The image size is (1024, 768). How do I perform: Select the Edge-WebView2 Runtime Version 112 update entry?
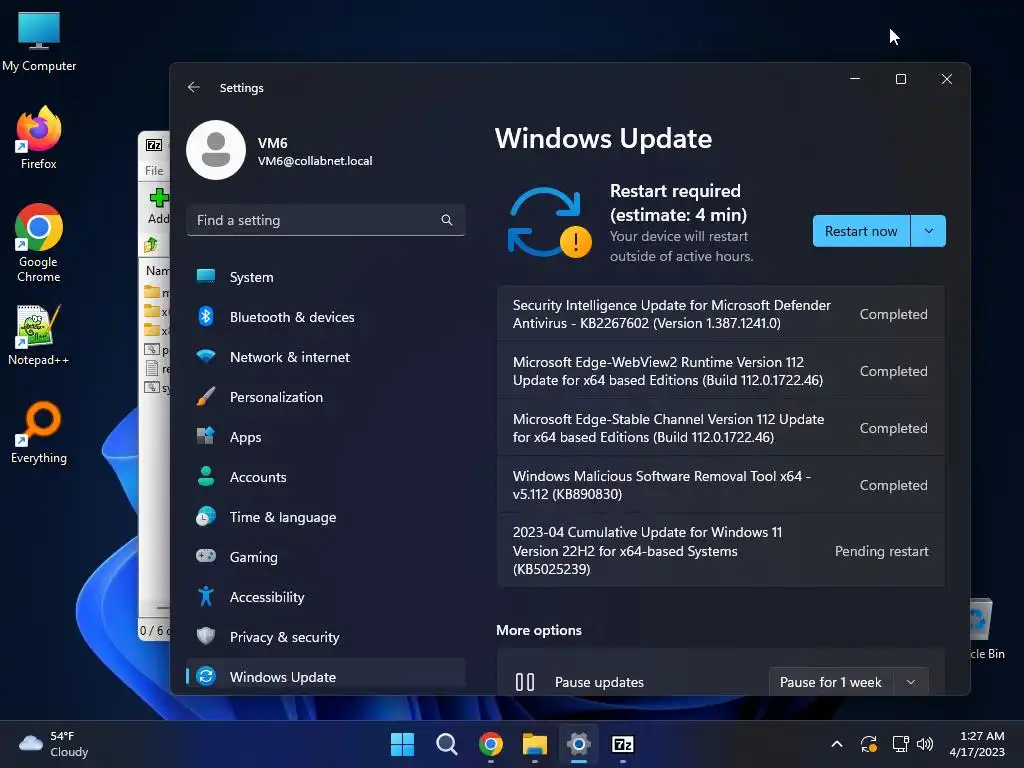tap(721, 371)
